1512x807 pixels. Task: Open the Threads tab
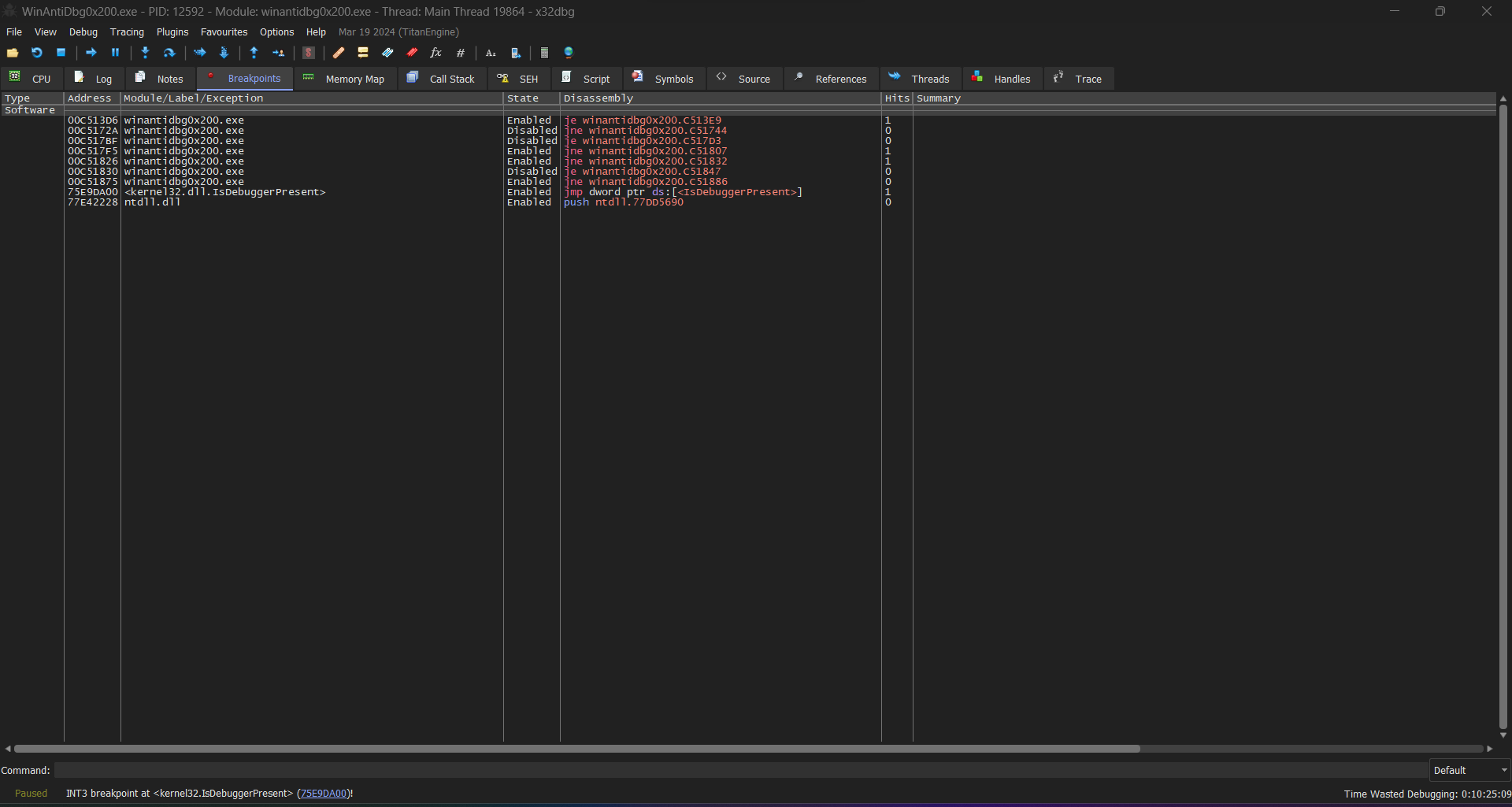pos(920,79)
